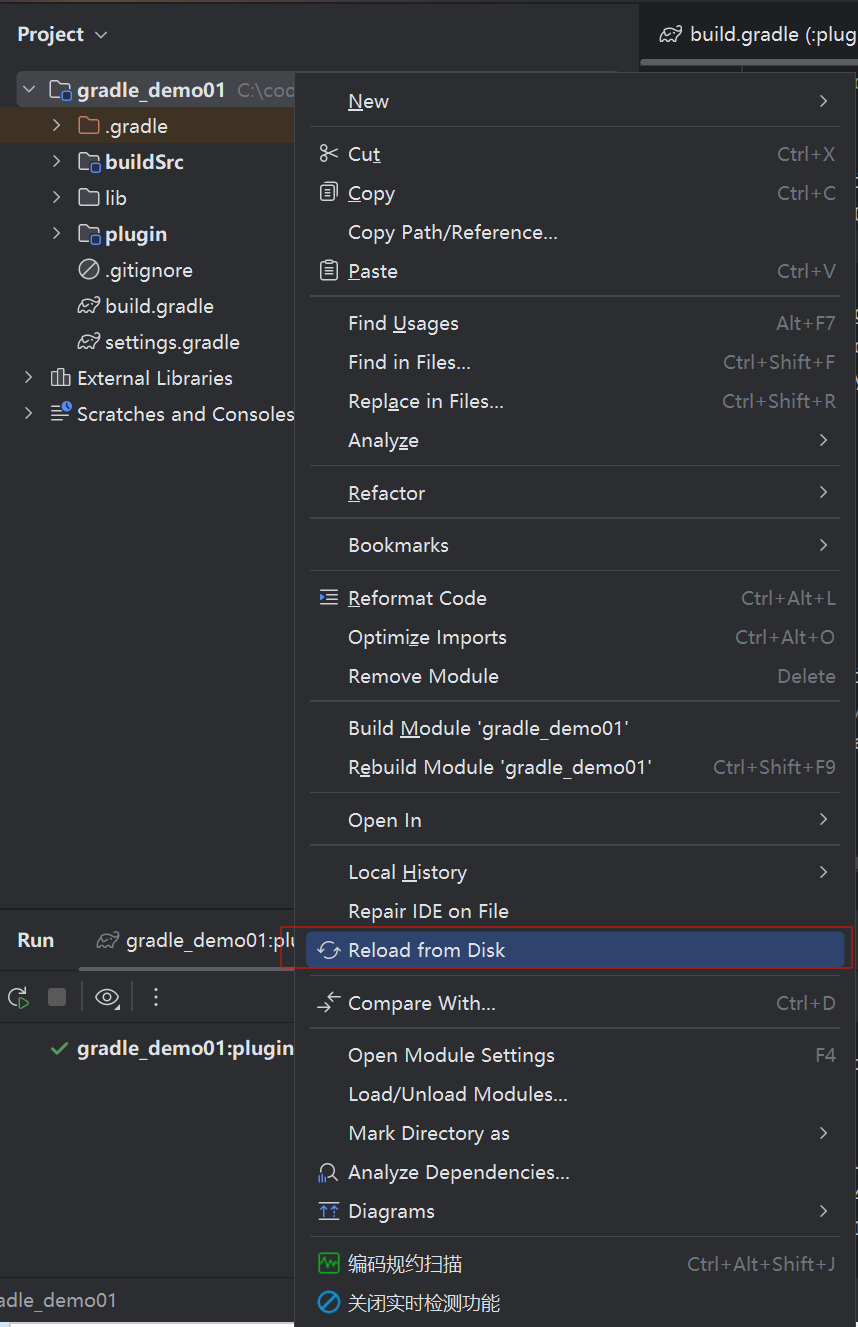Screen dimensions: 858x1327
Task: Click Rebuild Module 'gradle_demo01'
Action: coord(577,767)
